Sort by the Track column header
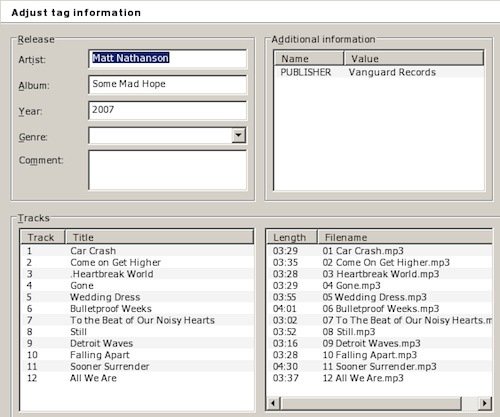Screen dimensions: 500x417 coord(43,237)
